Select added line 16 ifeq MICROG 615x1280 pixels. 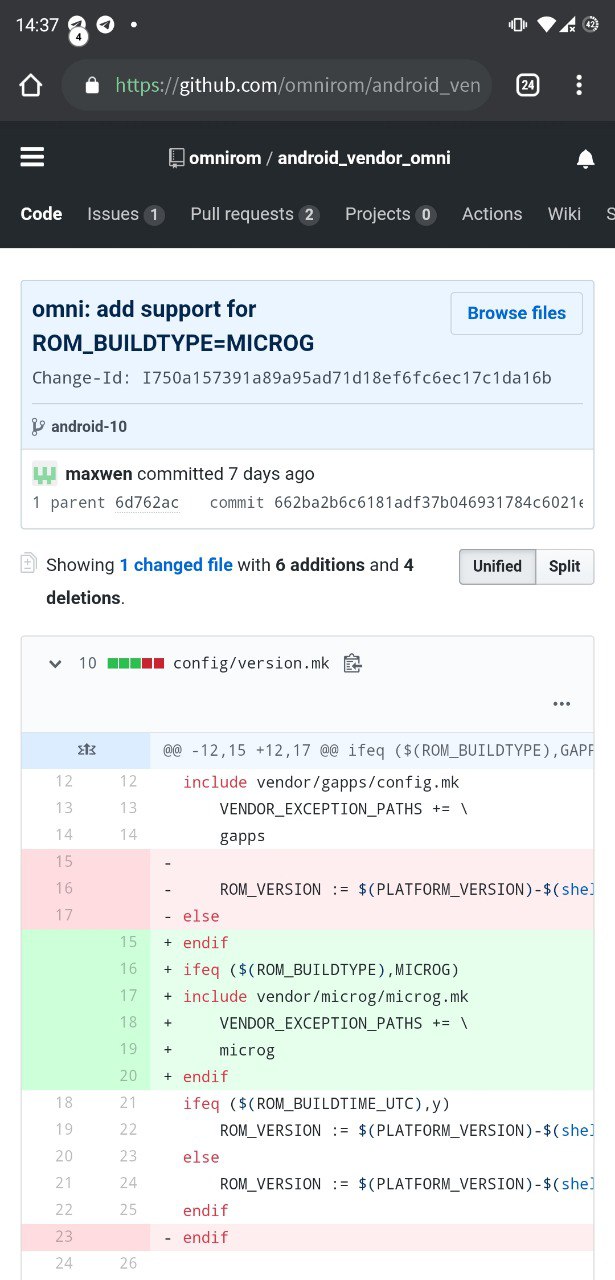[307, 969]
